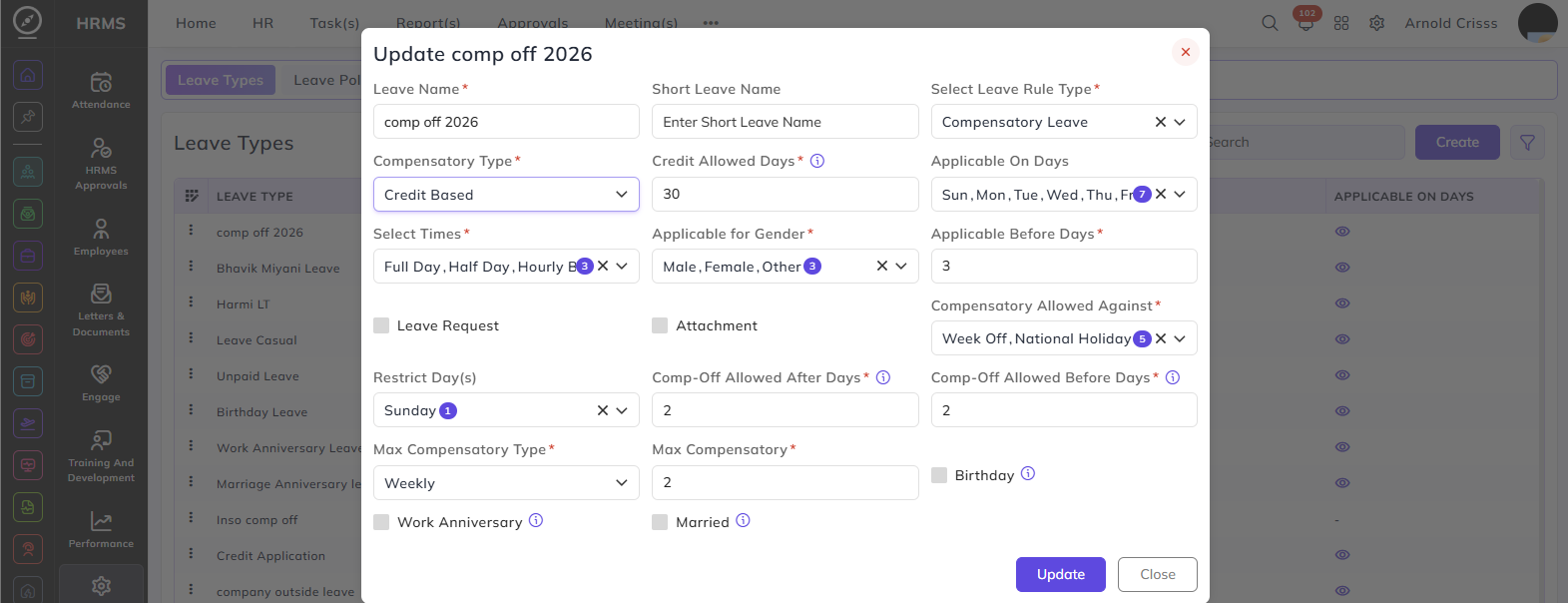The width and height of the screenshot is (1568, 603).
Task: Click the Applicable Before Days field
Action: point(1064,266)
